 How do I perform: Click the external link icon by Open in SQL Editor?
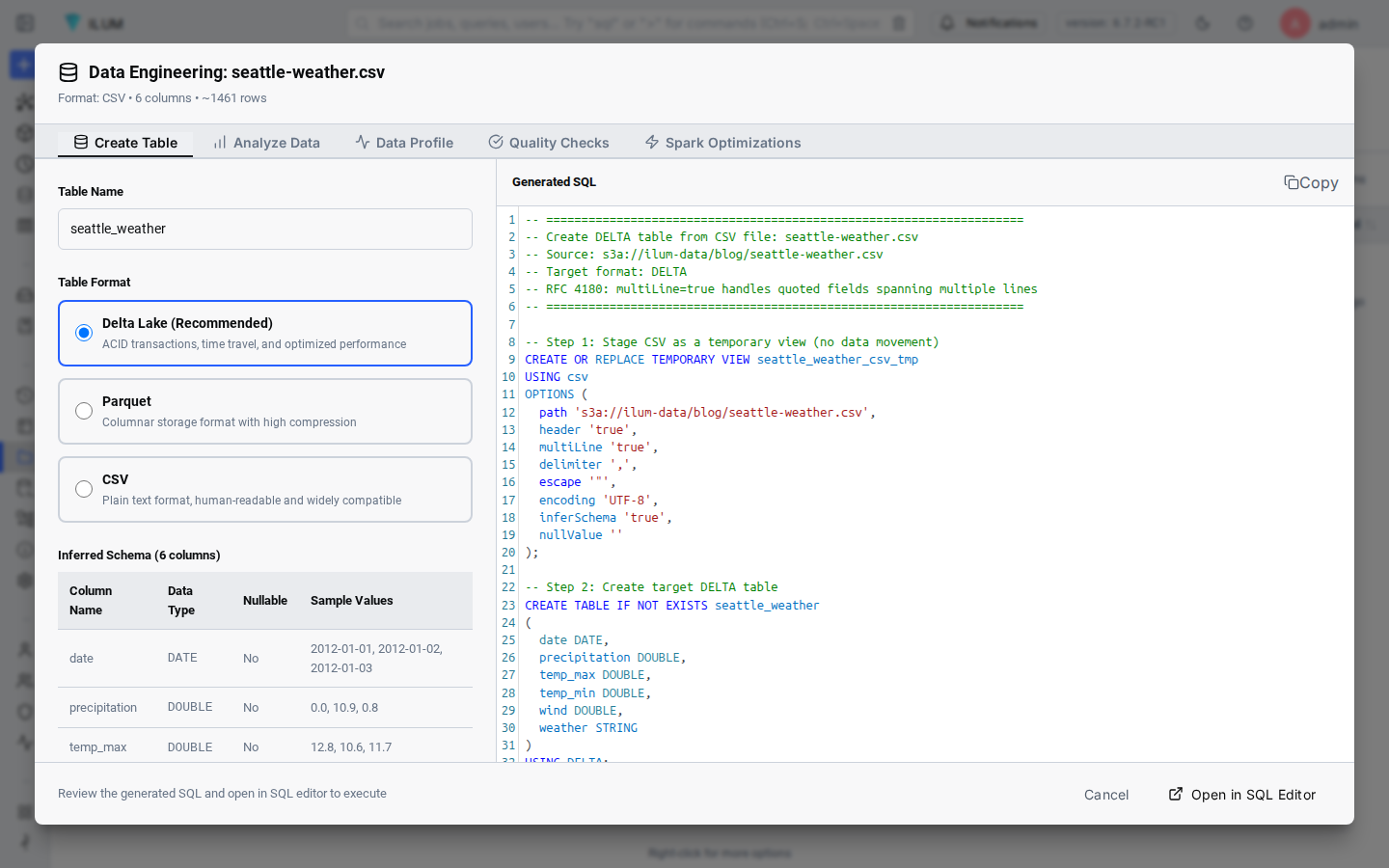[x=1176, y=794]
